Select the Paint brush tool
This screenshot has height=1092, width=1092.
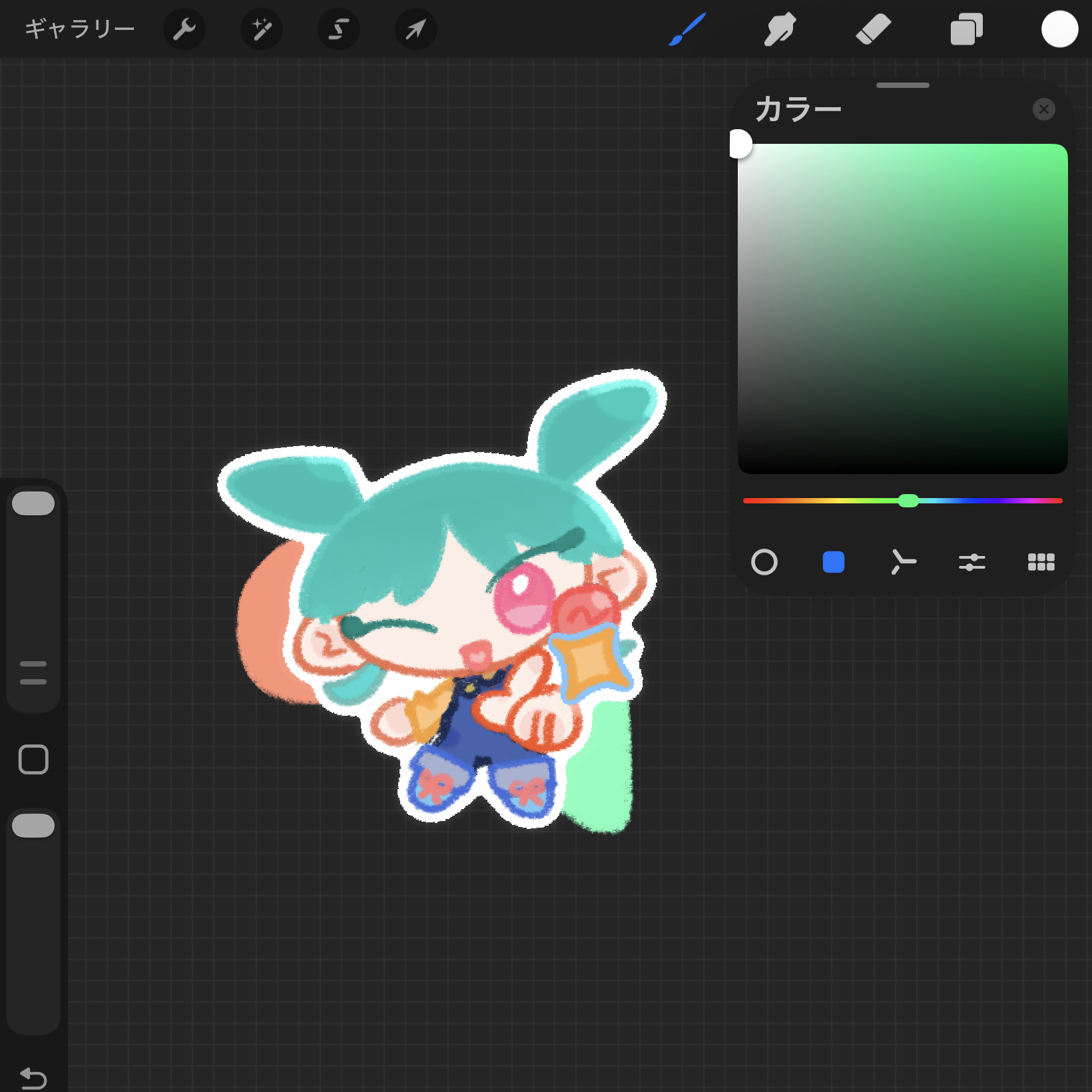(687, 29)
